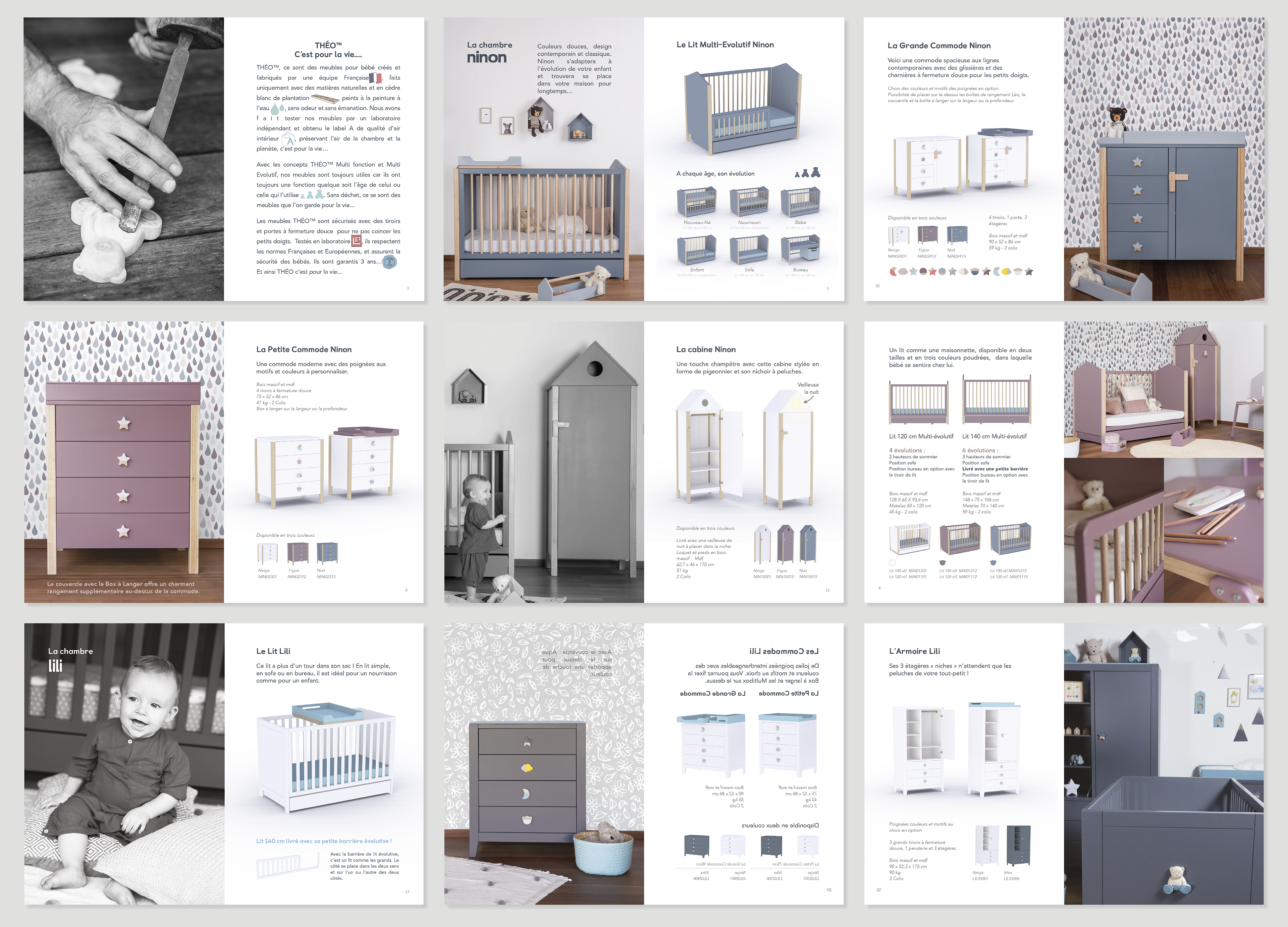Click "L'Armoire Lili" heading
Image resolution: width=1288 pixels, height=927 pixels.
coord(914,651)
